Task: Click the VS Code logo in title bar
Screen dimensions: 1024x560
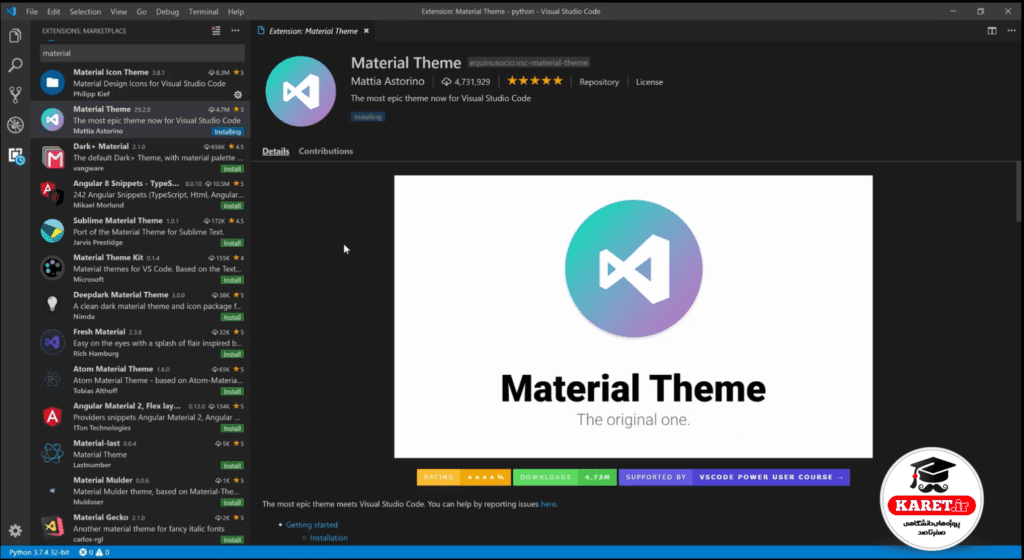Action: pos(11,11)
